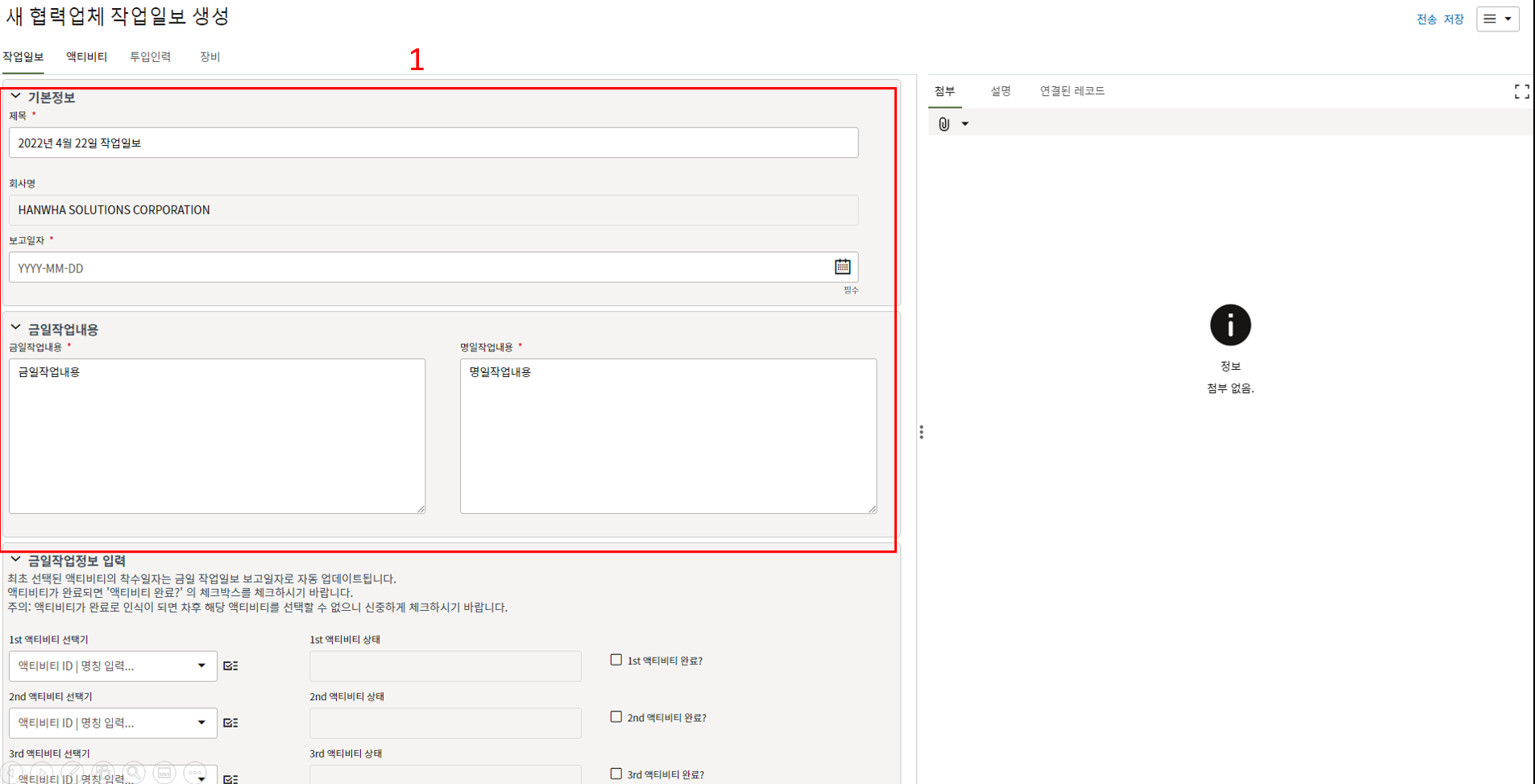
Task: Click the 금일작업내용 text area
Action: (x=217, y=436)
